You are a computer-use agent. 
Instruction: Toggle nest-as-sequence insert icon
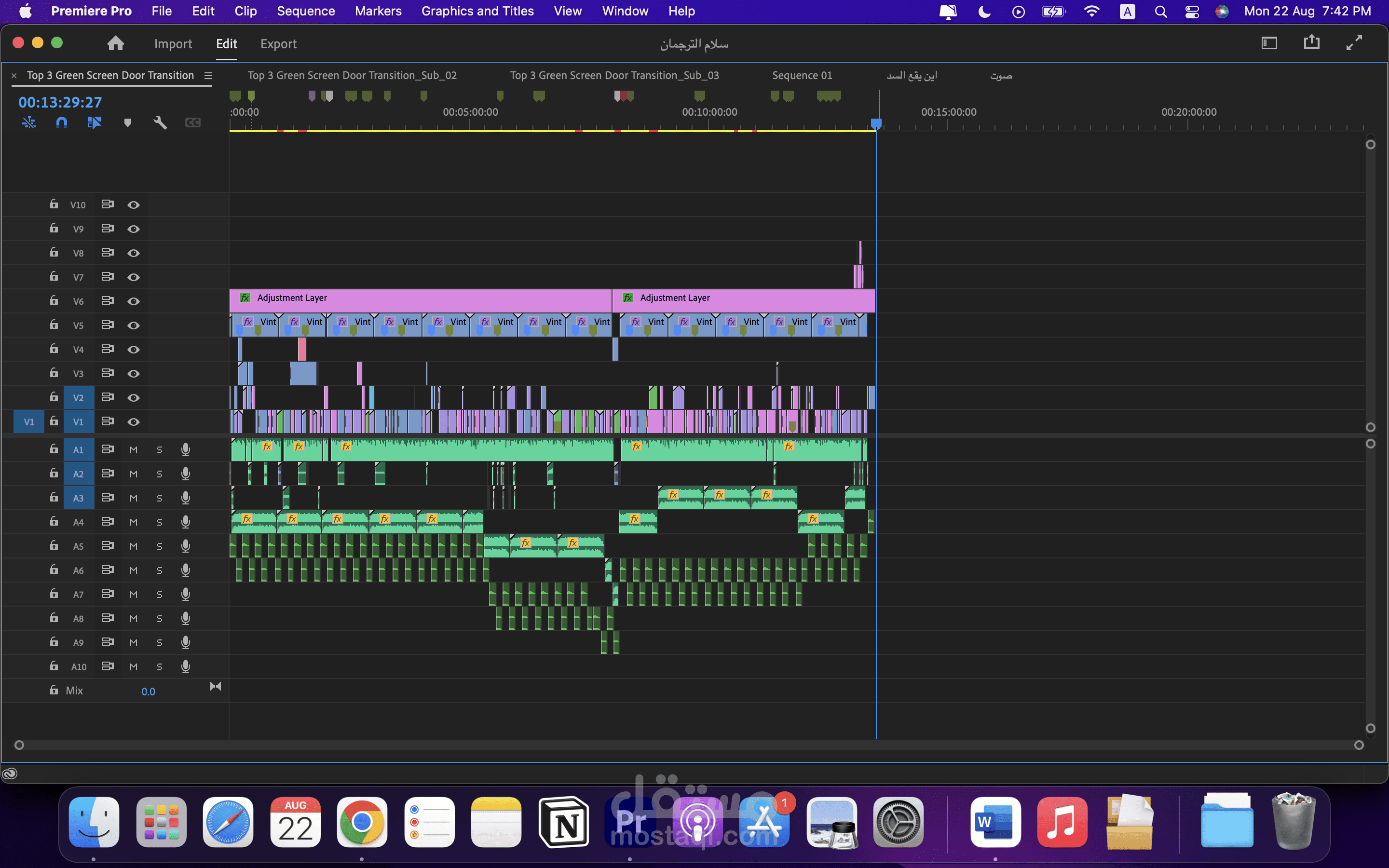pyautogui.click(x=29, y=122)
